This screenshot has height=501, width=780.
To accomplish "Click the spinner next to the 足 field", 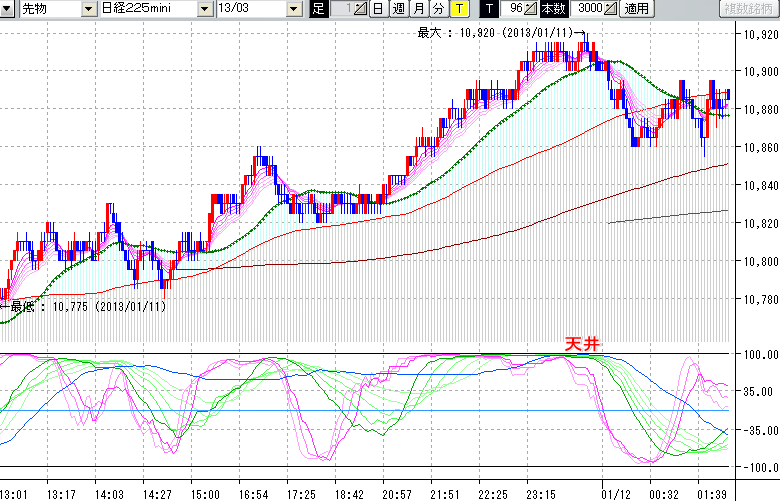I will click(x=361, y=9).
